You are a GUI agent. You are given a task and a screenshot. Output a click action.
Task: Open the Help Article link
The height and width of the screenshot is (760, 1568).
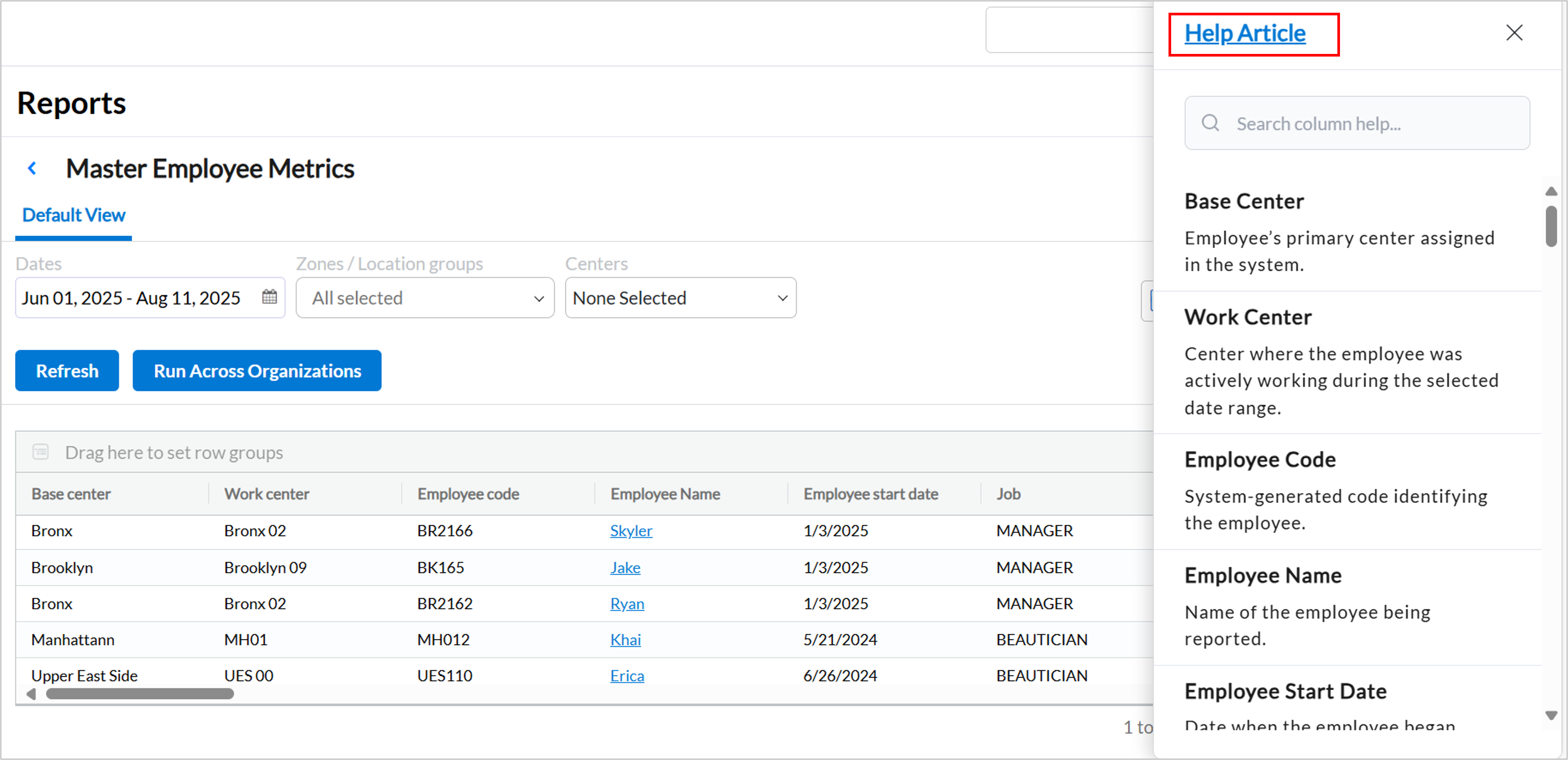tap(1244, 33)
